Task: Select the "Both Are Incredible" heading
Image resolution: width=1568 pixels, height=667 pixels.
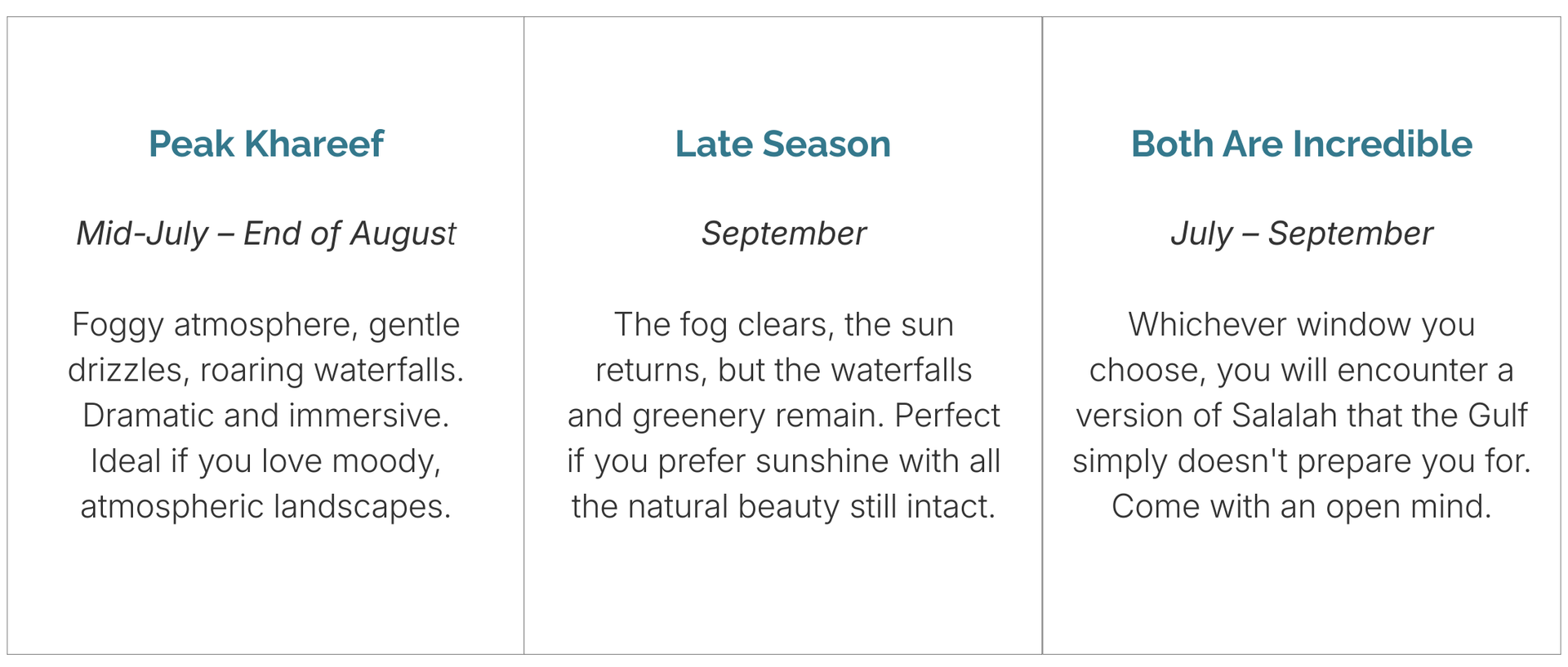Action: pos(1301,145)
